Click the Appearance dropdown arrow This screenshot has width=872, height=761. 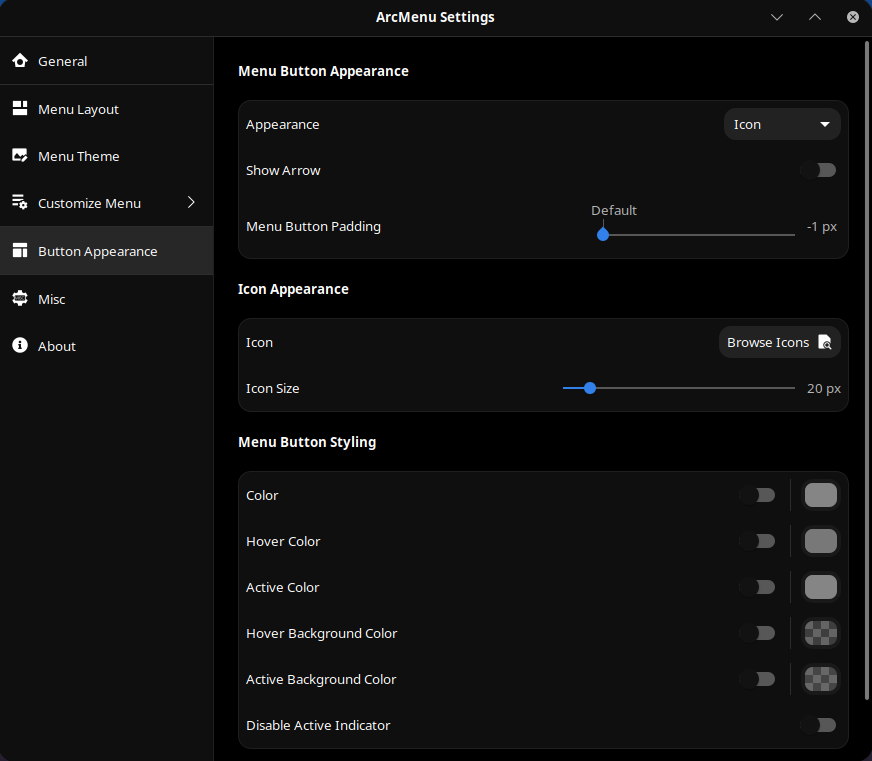[x=825, y=125]
